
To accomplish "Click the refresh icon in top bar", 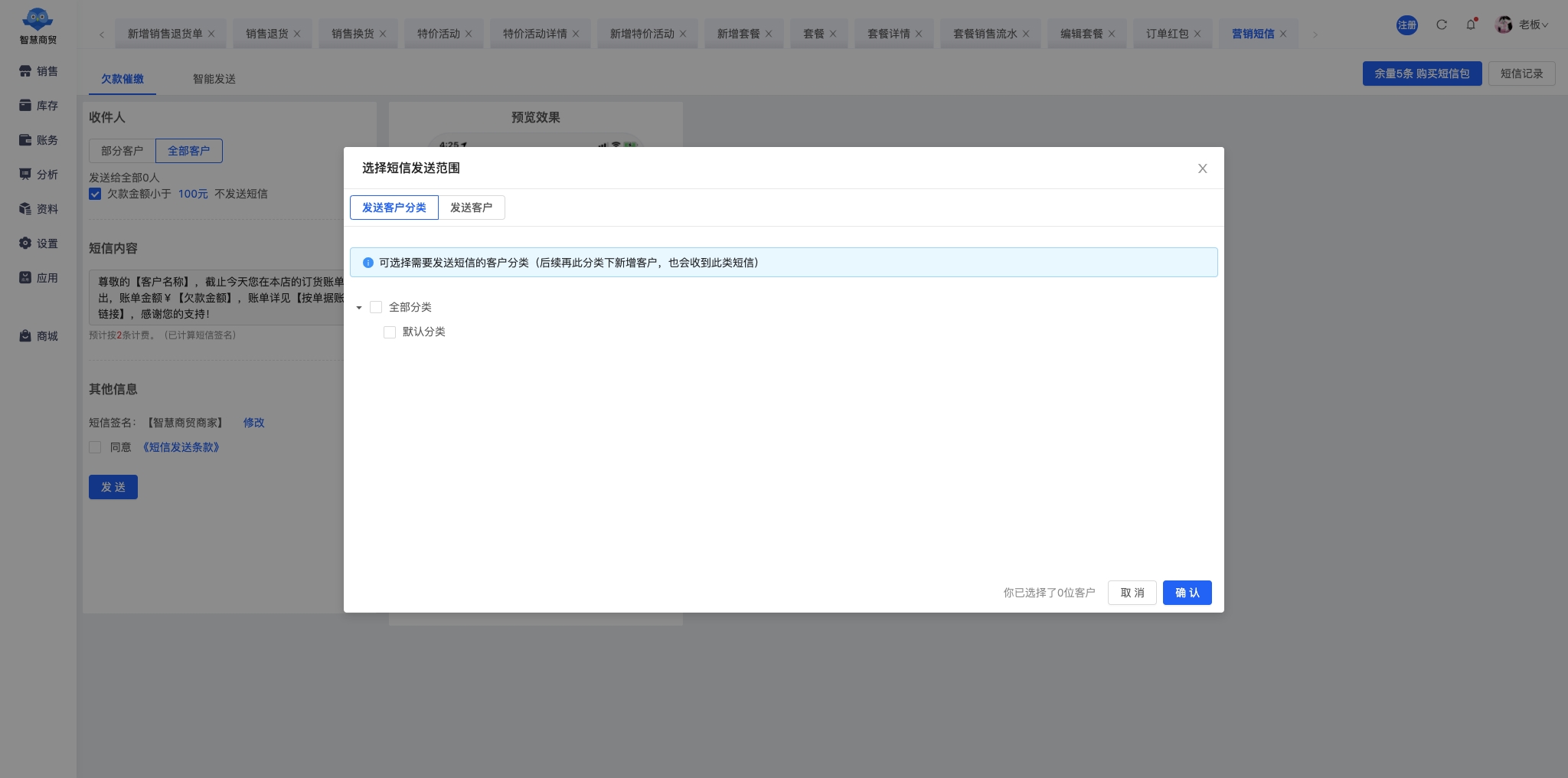I will [1442, 25].
